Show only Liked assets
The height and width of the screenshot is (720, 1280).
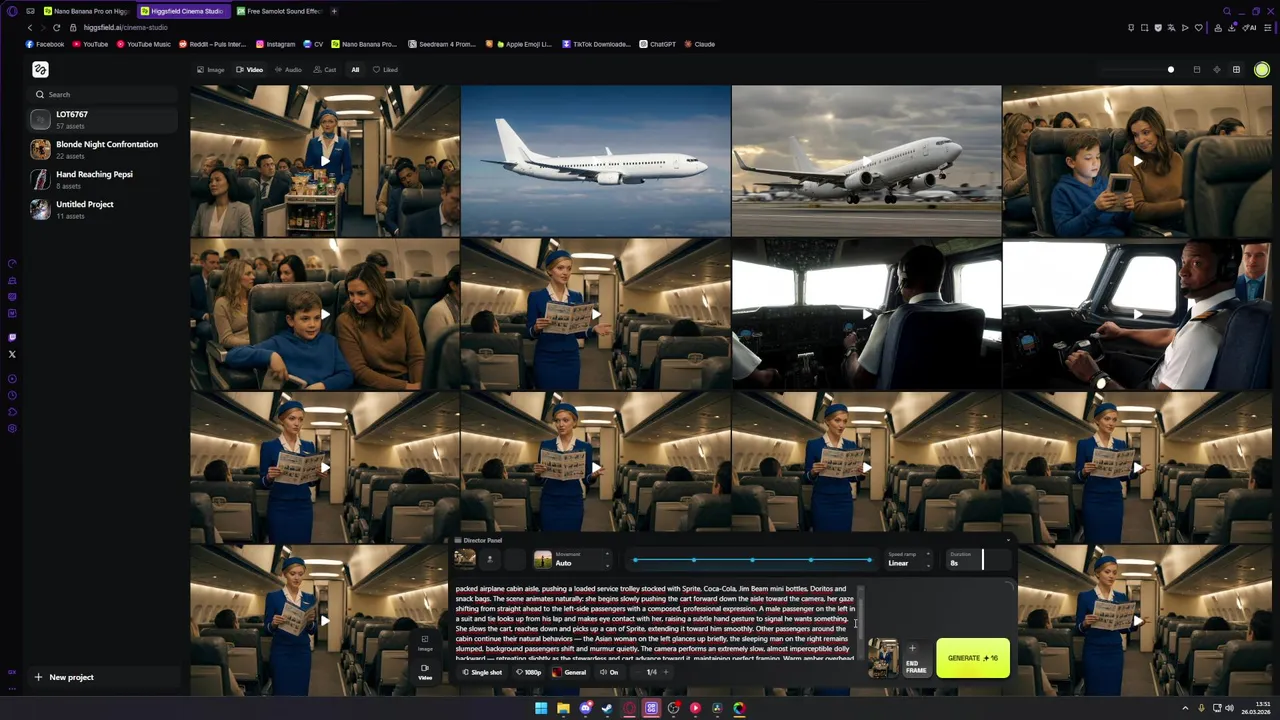click(x=385, y=70)
